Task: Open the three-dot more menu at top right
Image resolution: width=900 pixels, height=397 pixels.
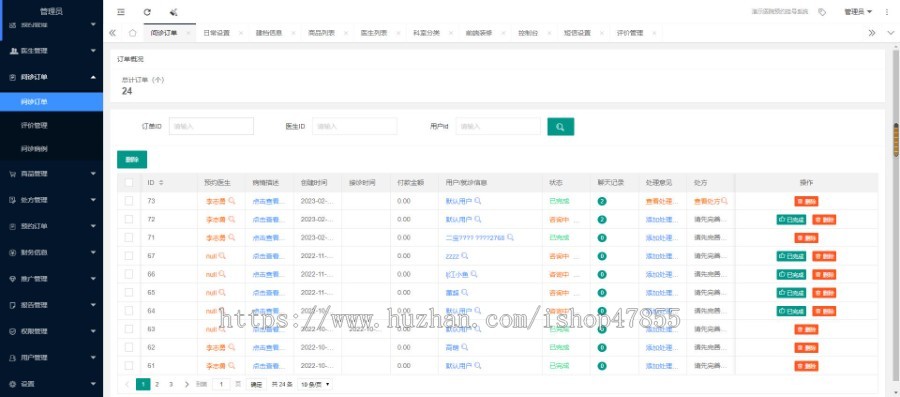Action: tap(887, 11)
